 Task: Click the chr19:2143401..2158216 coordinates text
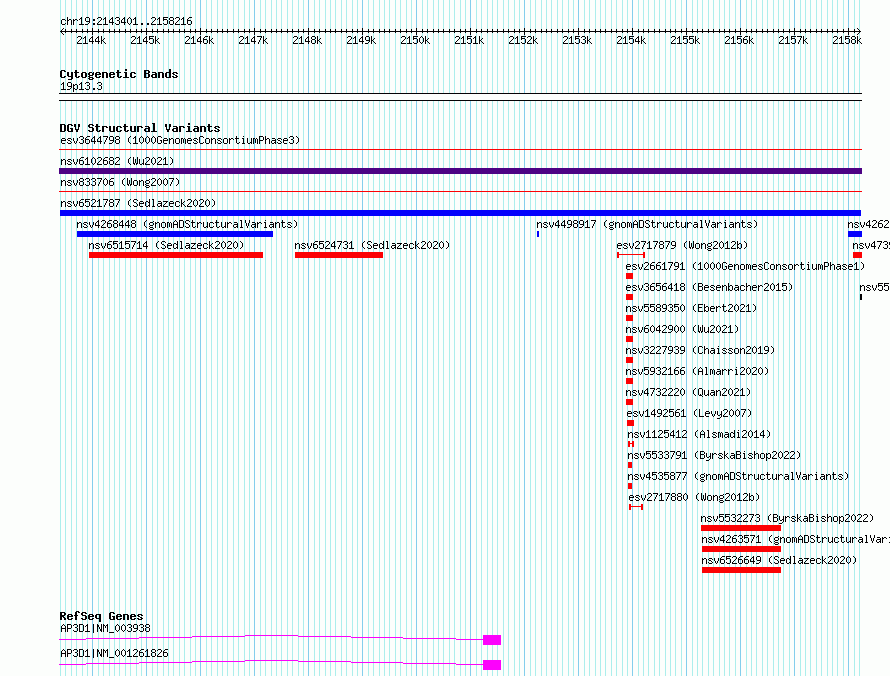pyautogui.click(x=126, y=21)
